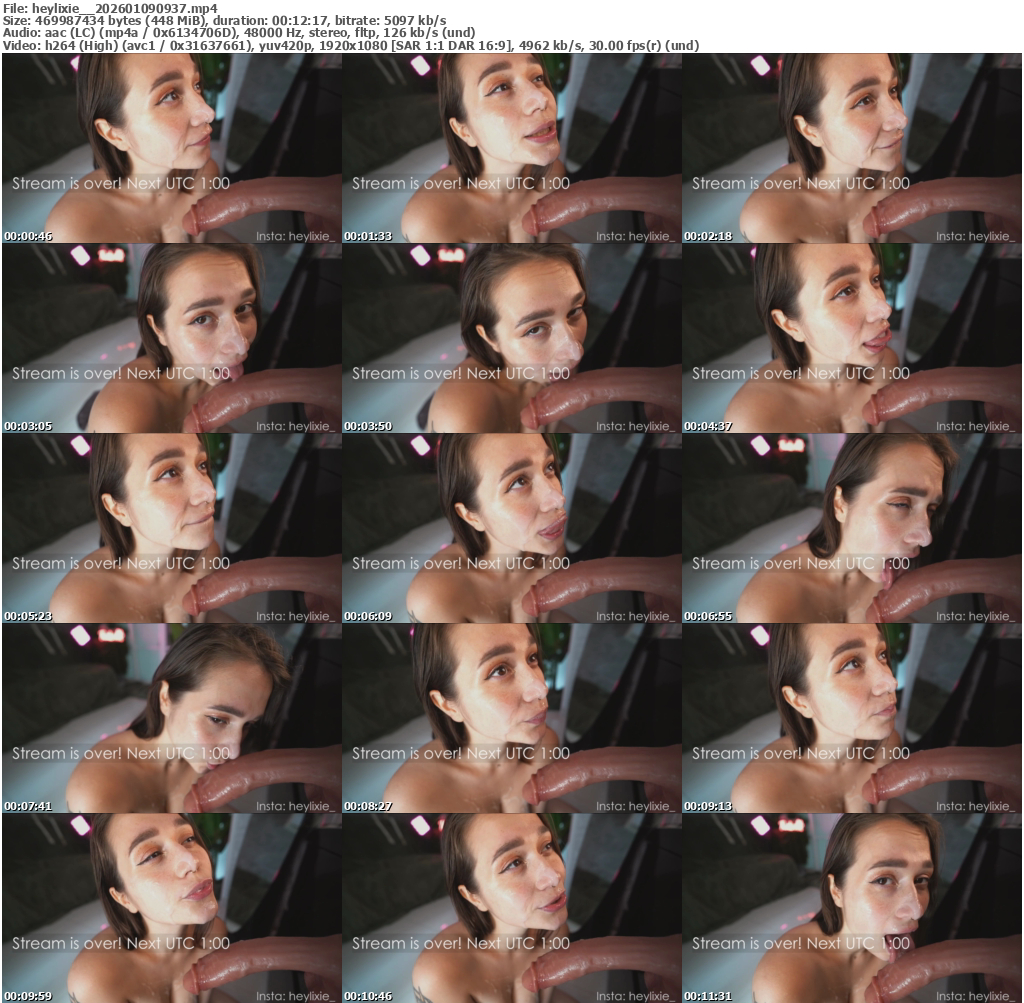The image size is (1024, 1003).
Task: Select the thumbnail stamped 00:01:33
Action: click(512, 148)
